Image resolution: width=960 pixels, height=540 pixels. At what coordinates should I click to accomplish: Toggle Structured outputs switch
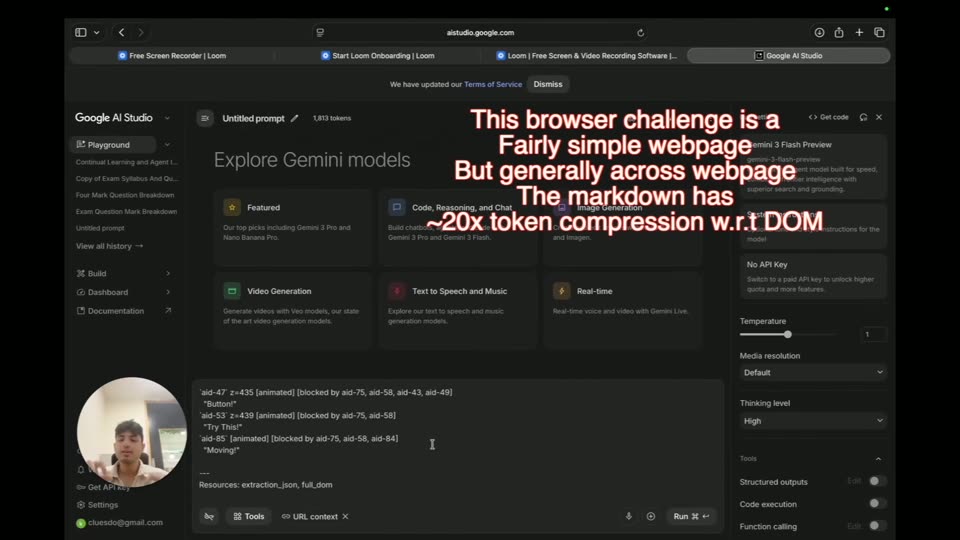click(877, 481)
